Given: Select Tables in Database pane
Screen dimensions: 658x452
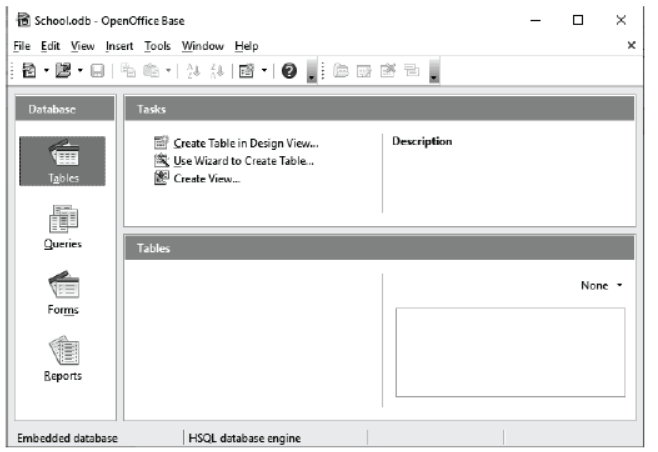Looking at the screenshot, I should (x=63, y=161).
